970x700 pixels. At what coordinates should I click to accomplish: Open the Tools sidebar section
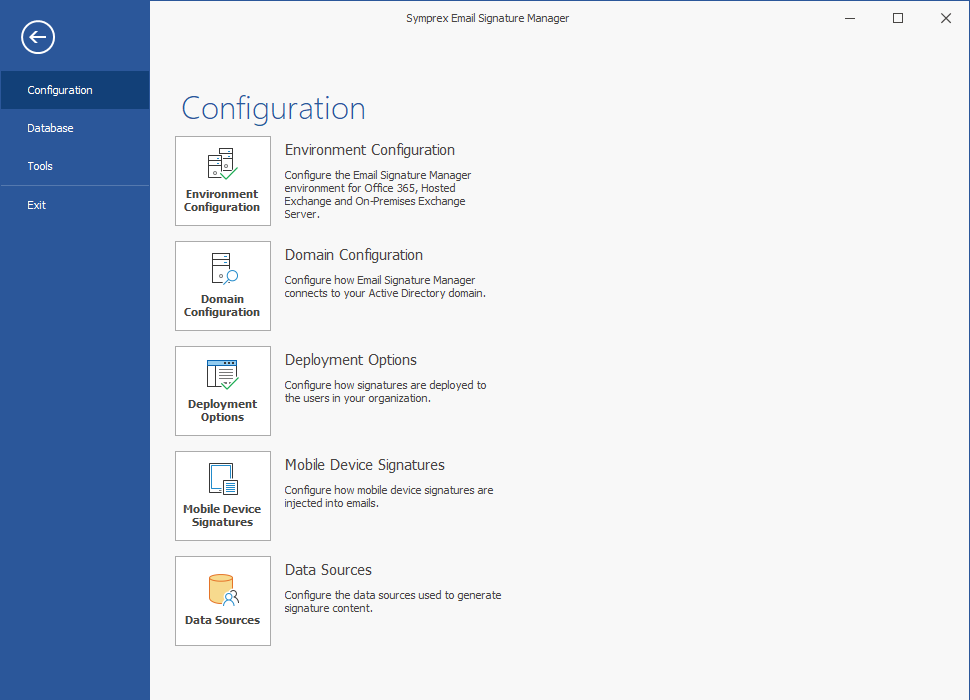pyautogui.click(x=75, y=166)
